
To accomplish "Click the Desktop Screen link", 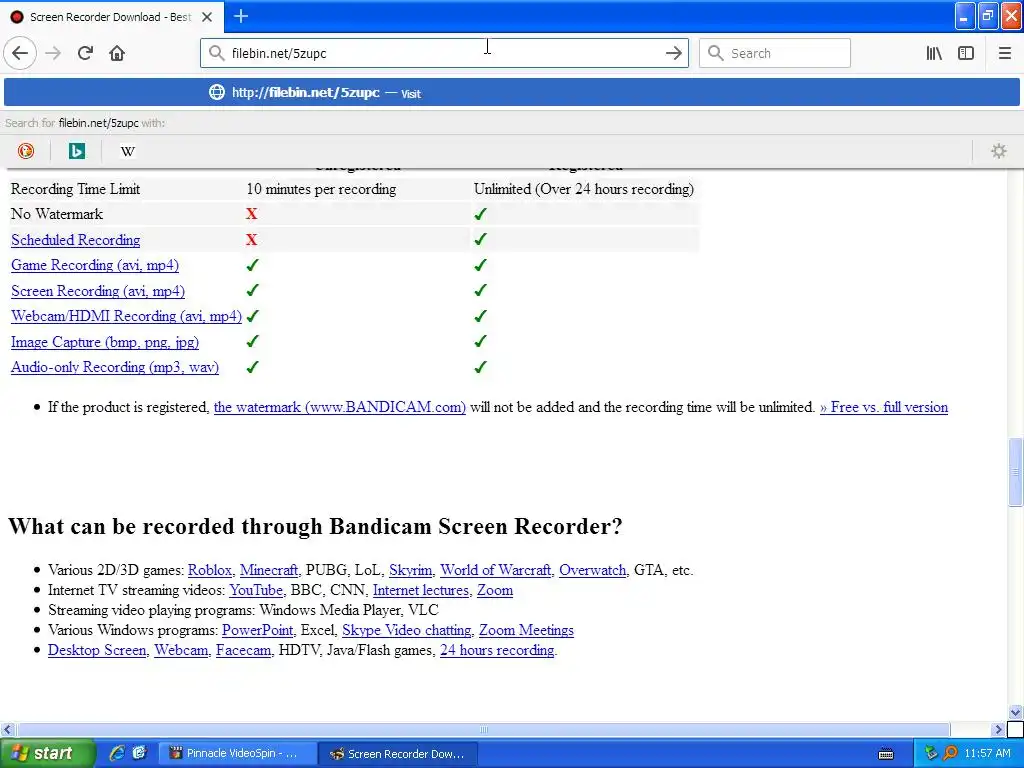I will (x=97, y=650).
